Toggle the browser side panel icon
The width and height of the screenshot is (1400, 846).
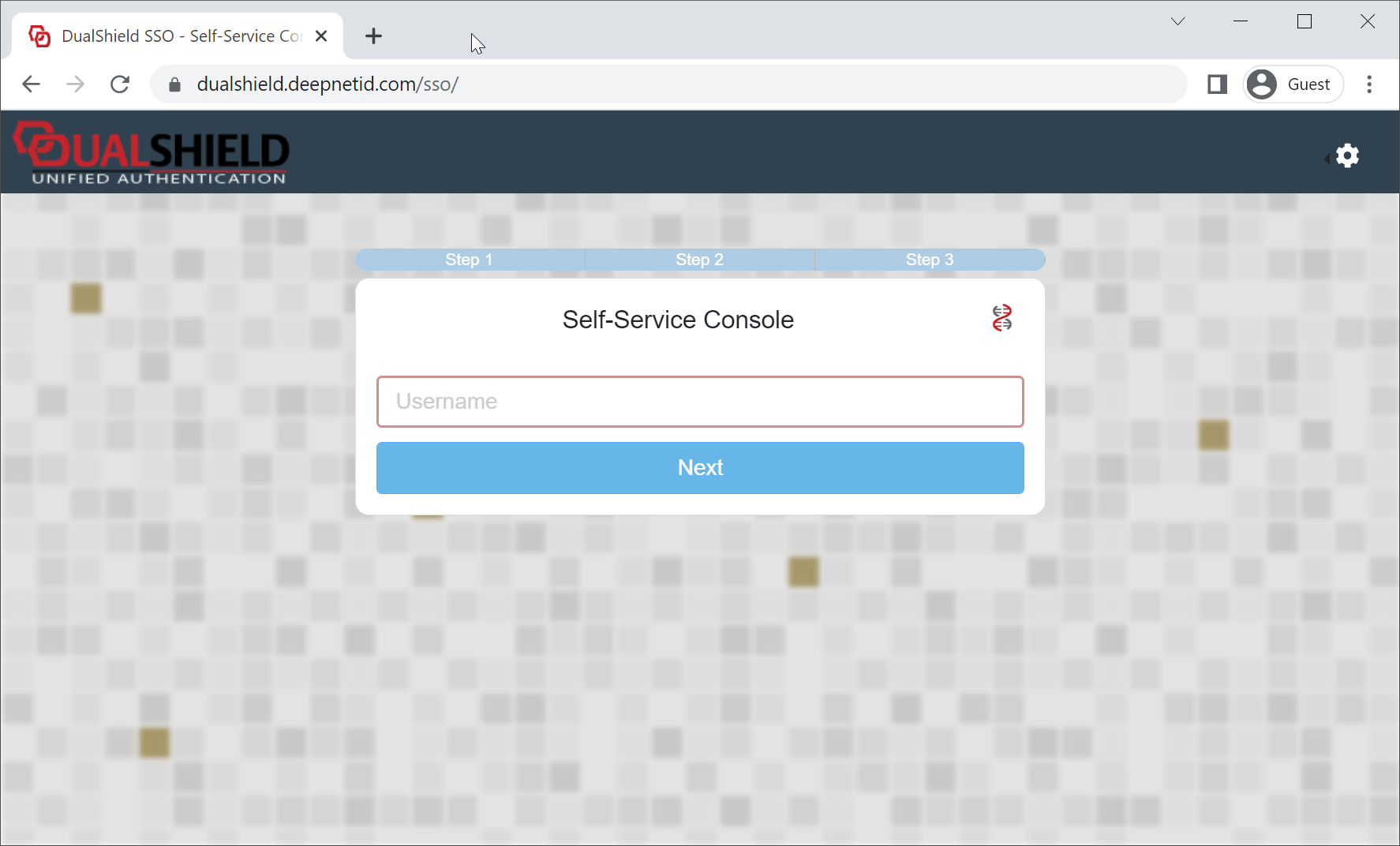(1217, 84)
